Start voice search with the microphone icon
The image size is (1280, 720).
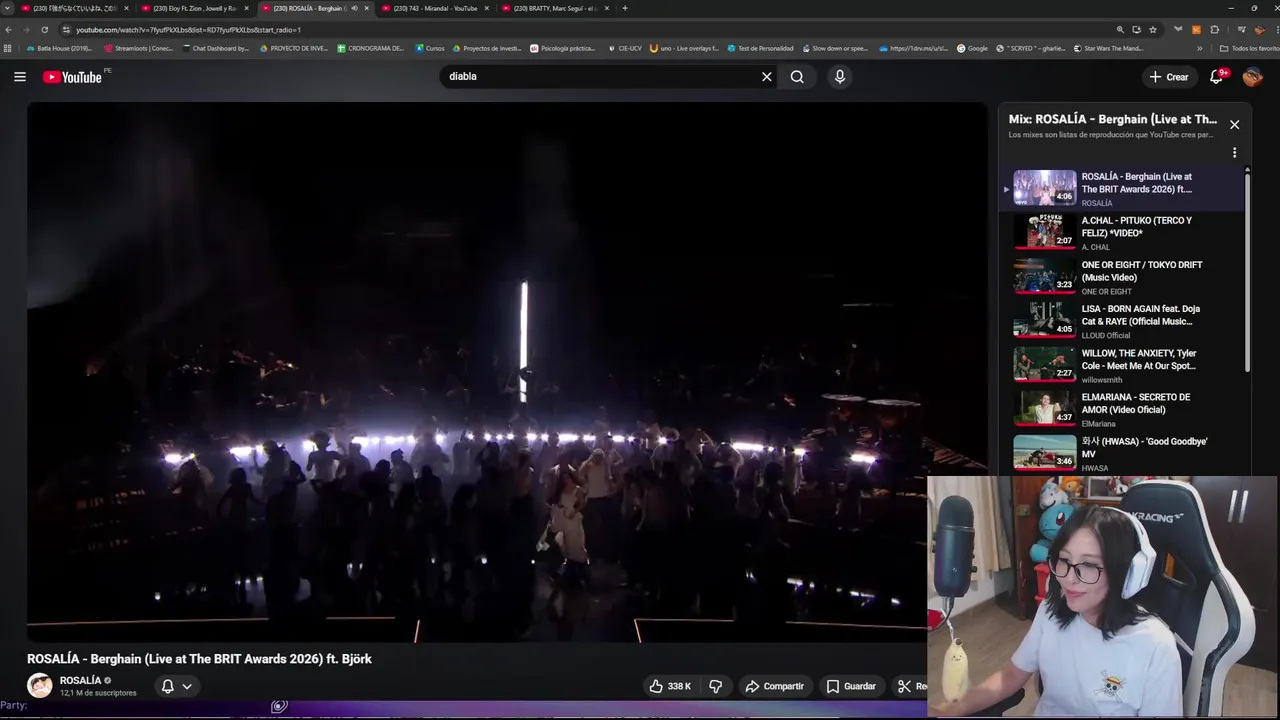pyautogui.click(x=840, y=77)
